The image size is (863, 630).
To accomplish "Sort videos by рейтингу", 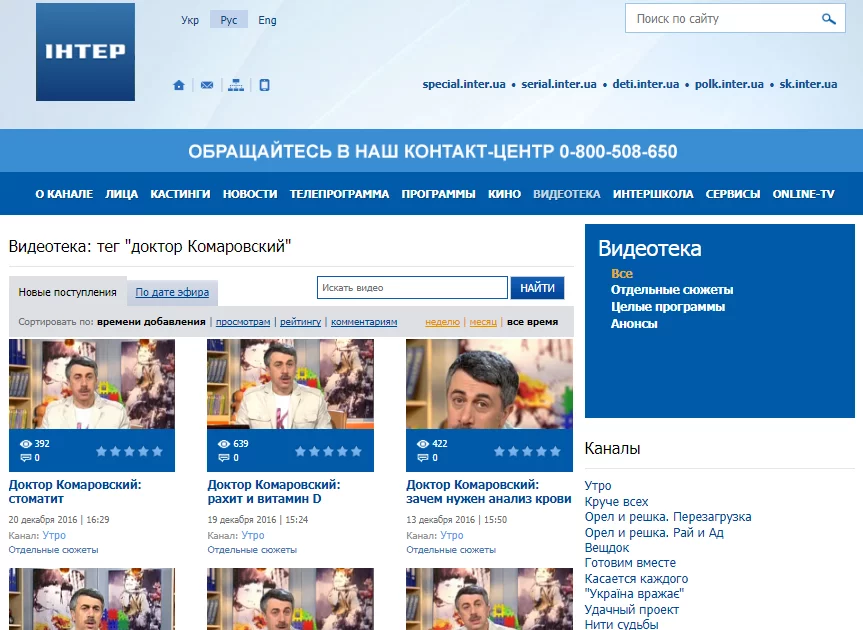I will pos(301,322).
